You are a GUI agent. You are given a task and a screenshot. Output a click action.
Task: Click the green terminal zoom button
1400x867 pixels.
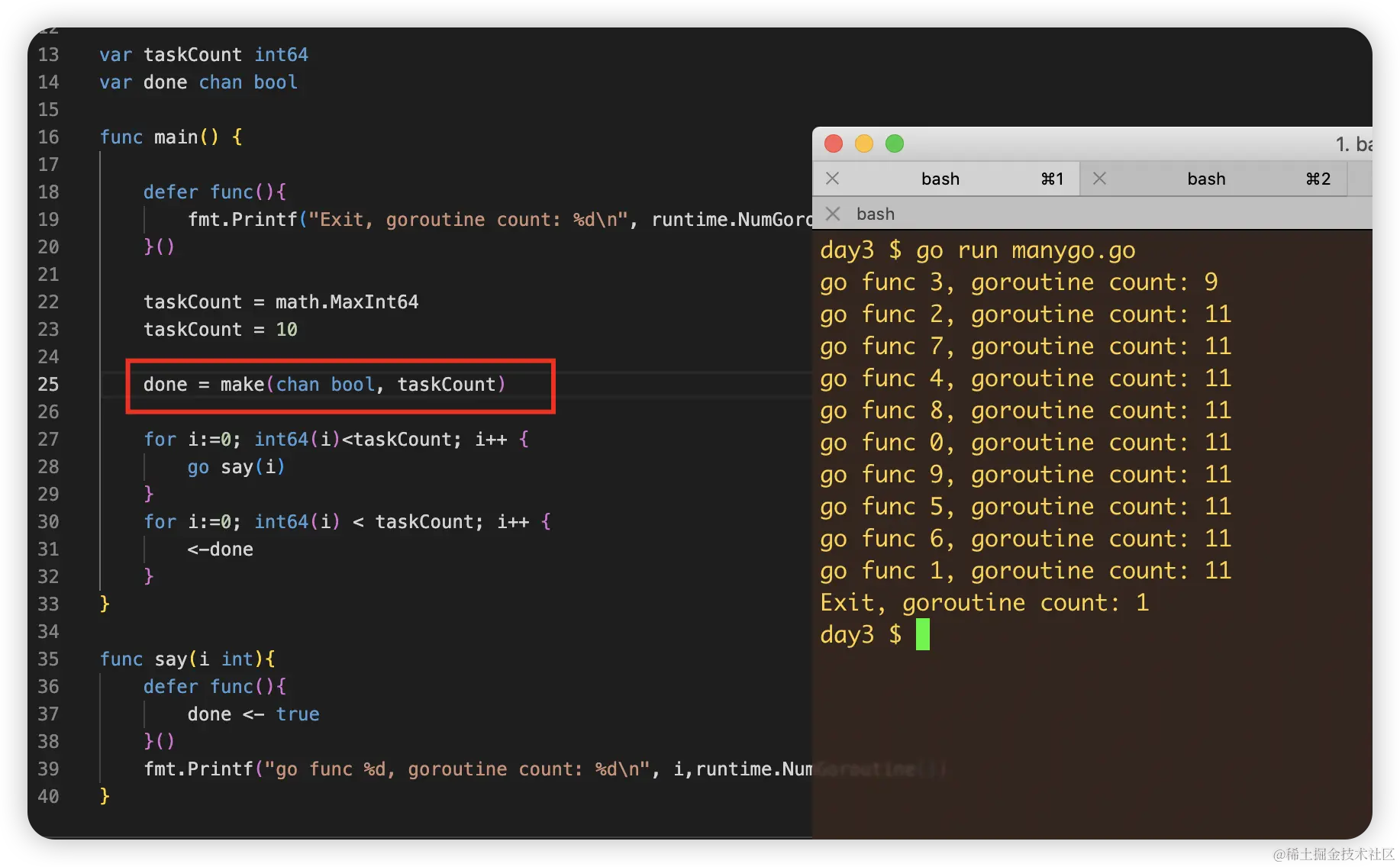[x=895, y=143]
